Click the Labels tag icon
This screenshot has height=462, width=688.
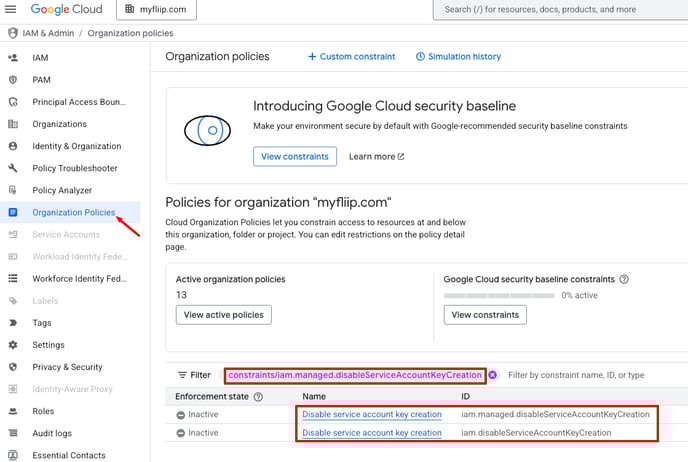[x=13, y=301]
